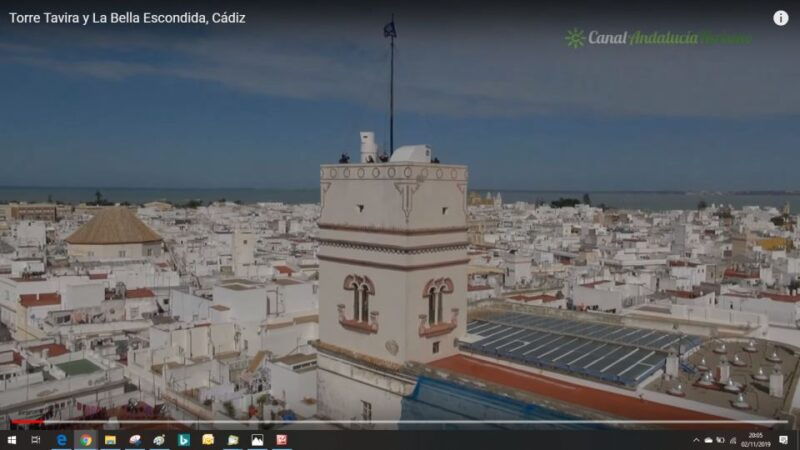Launch Microsoft Edge from the taskbar
This screenshot has width=800, height=450.
coord(61,440)
